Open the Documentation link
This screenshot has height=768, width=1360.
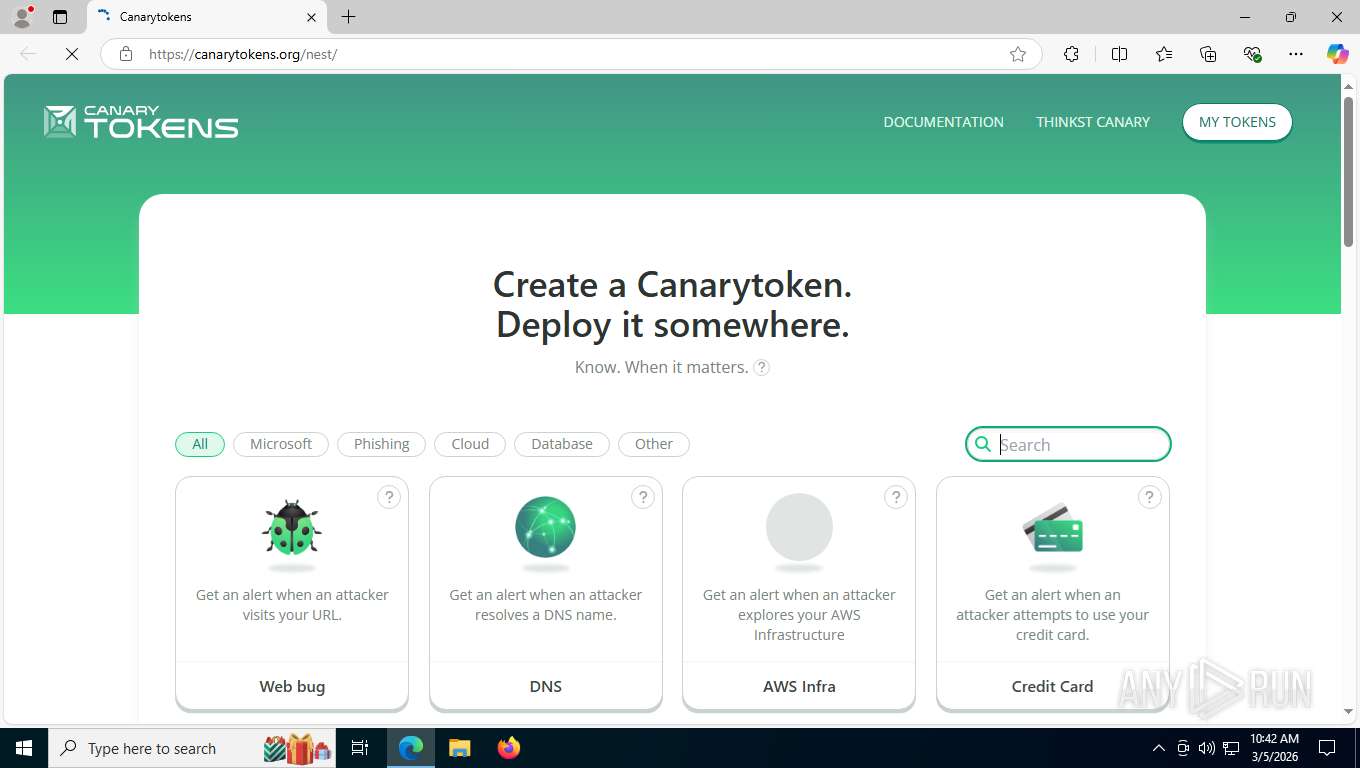943,122
